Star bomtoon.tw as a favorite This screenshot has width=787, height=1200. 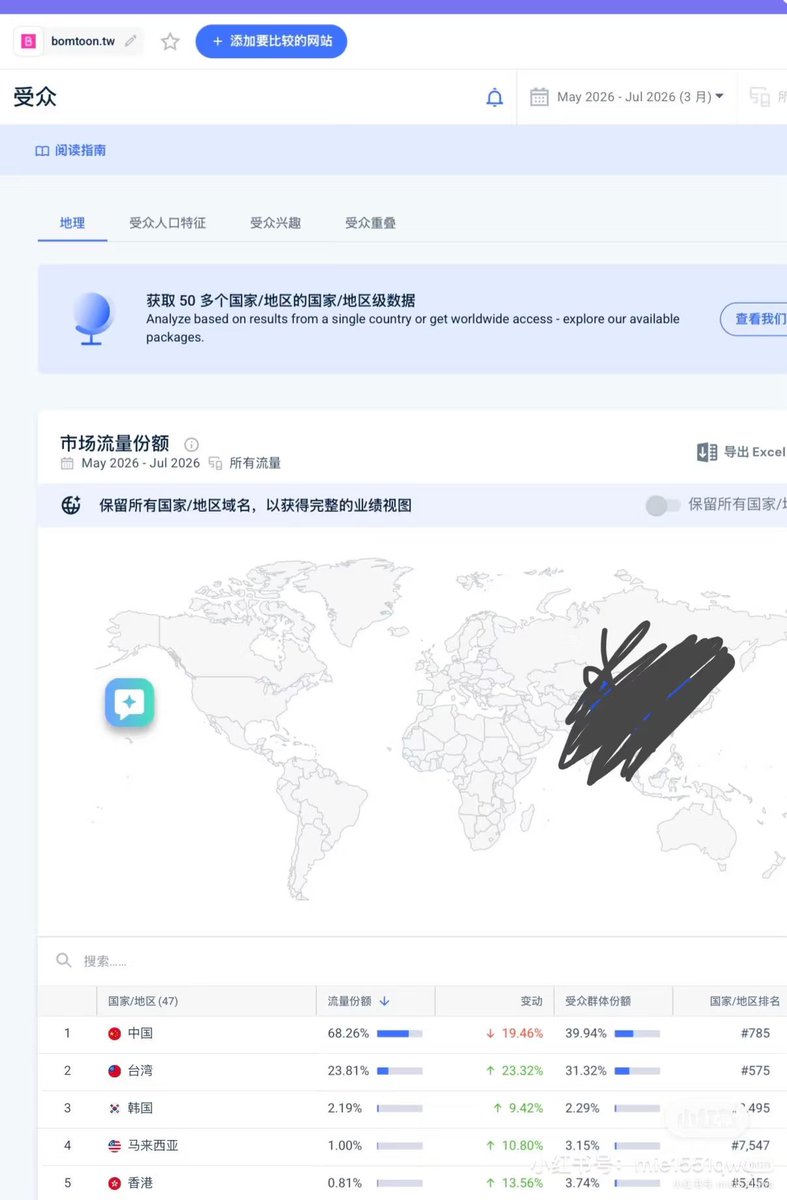(170, 41)
